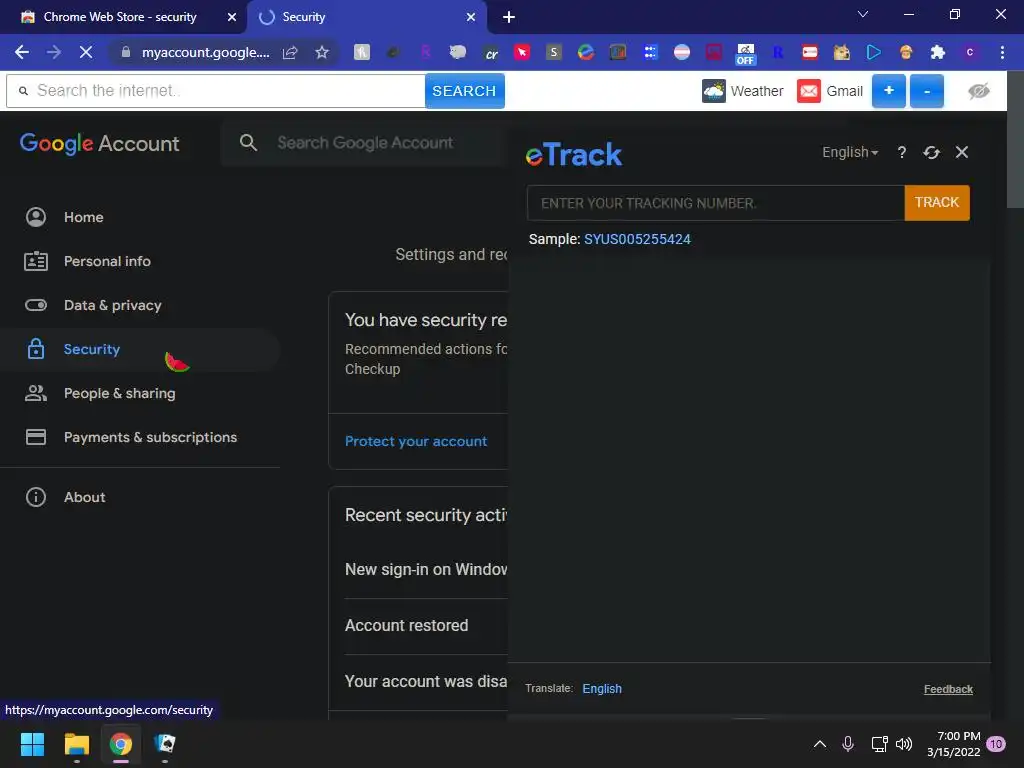Open Data & privacy in the sidebar
Image resolution: width=1024 pixels, height=768 pixels.
point(140,305)
